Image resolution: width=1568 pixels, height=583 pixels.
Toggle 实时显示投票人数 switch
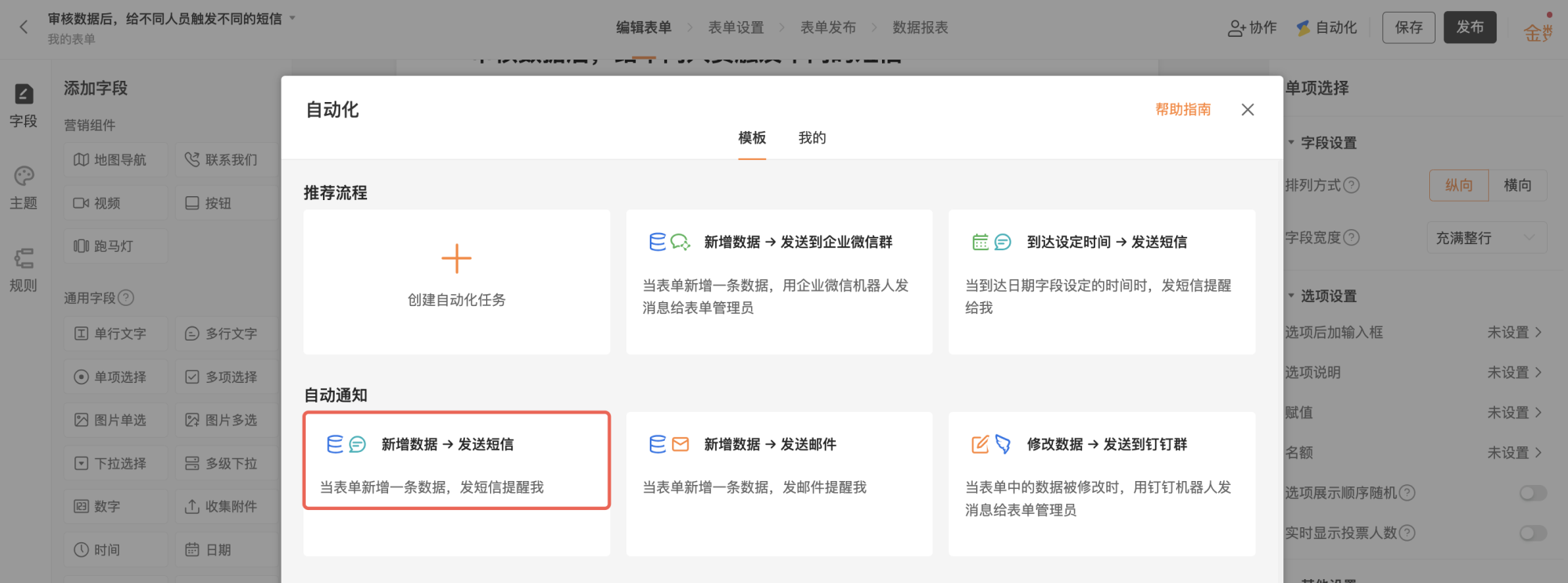pos(1533,533)
